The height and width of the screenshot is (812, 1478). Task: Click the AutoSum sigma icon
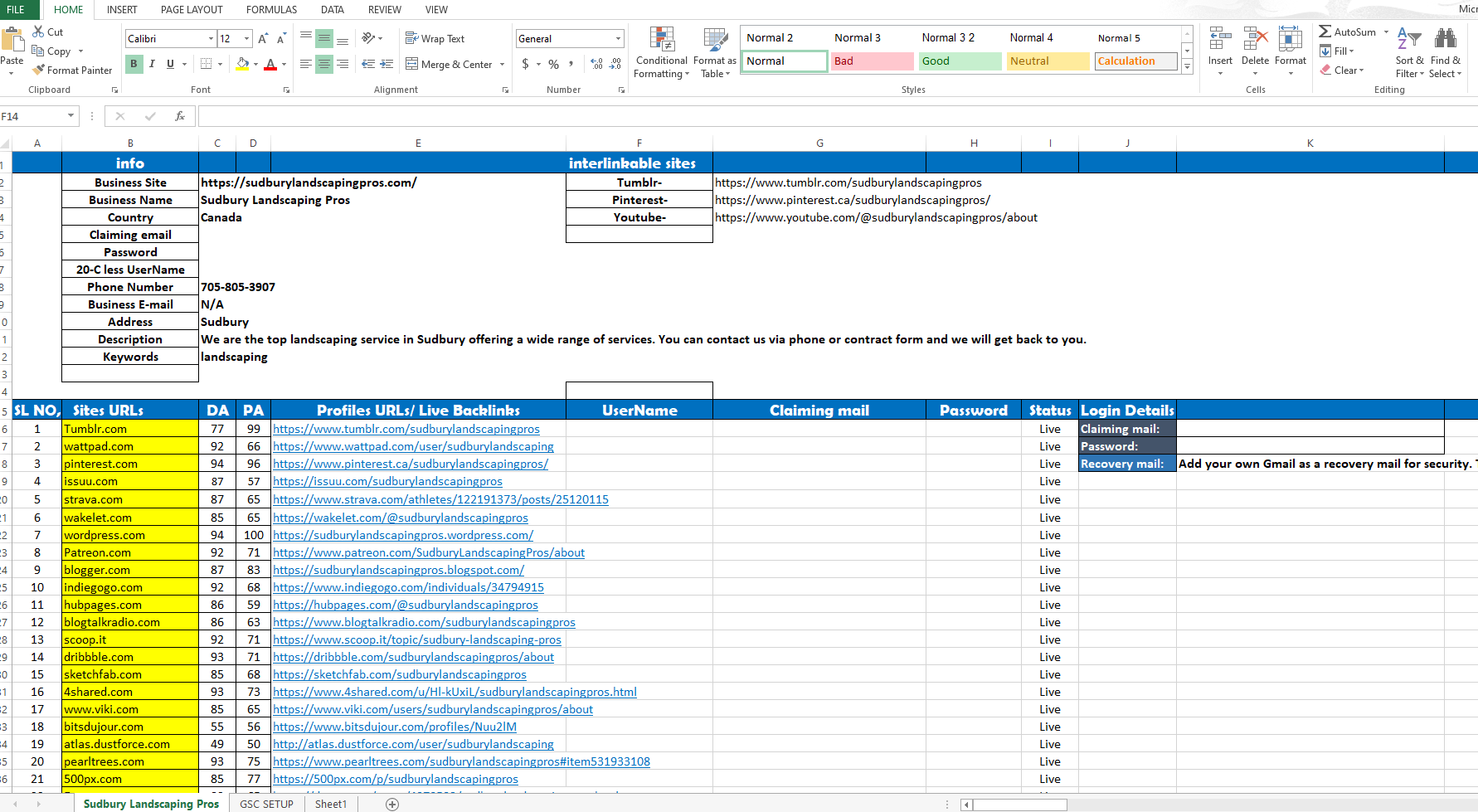pos(1325,32)
